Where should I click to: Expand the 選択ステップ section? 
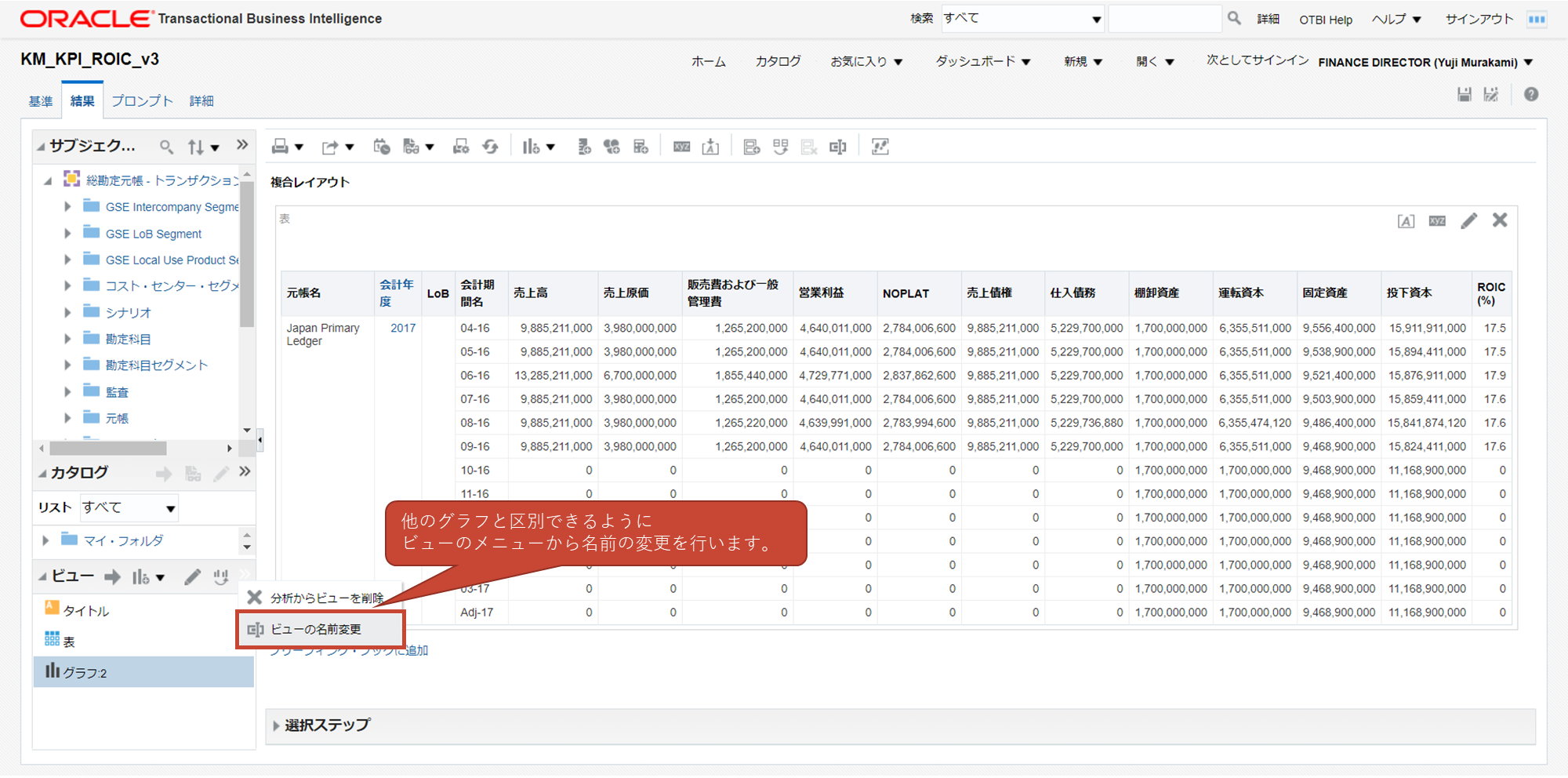coord(276,725)
